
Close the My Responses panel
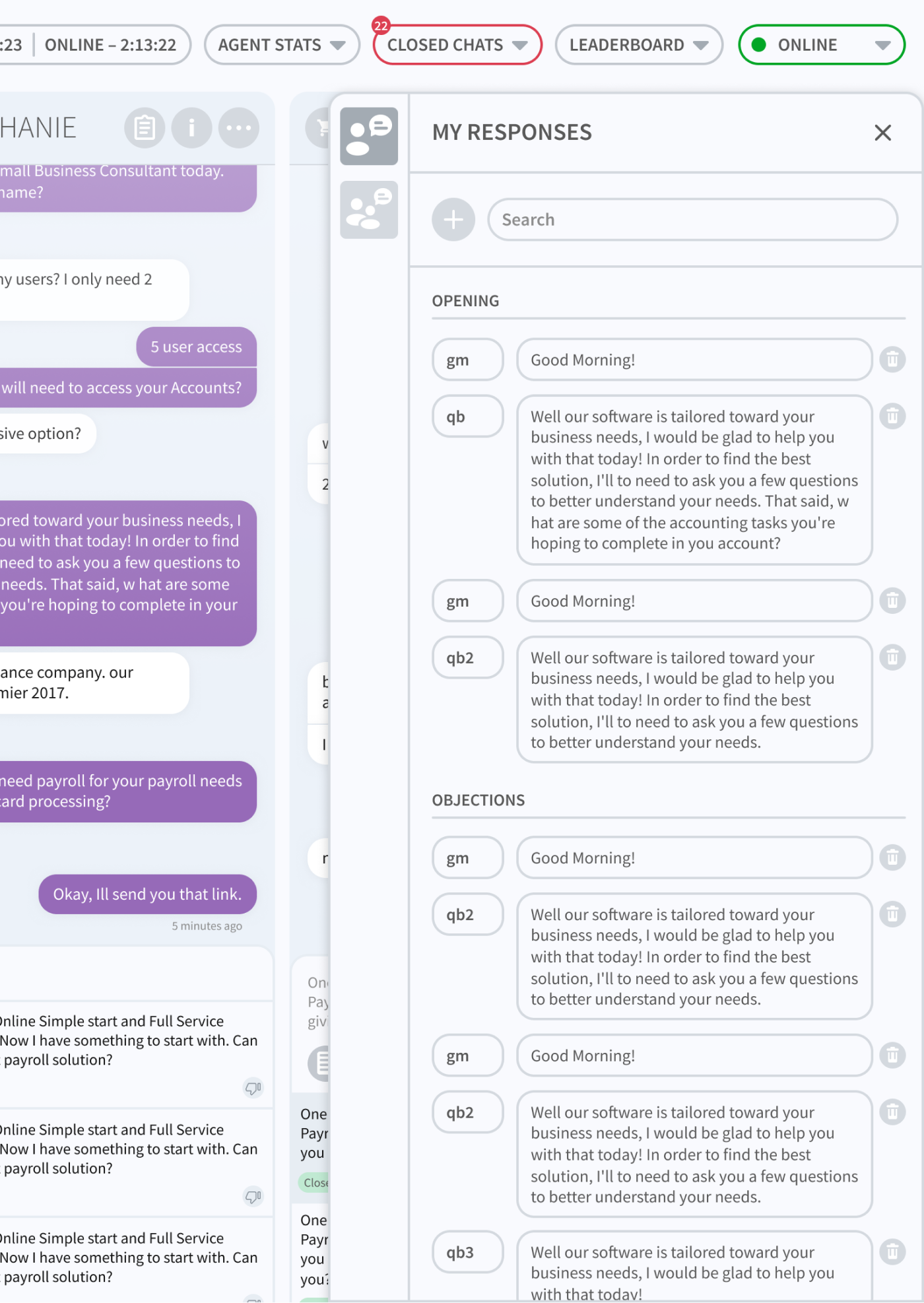point(882,133)
